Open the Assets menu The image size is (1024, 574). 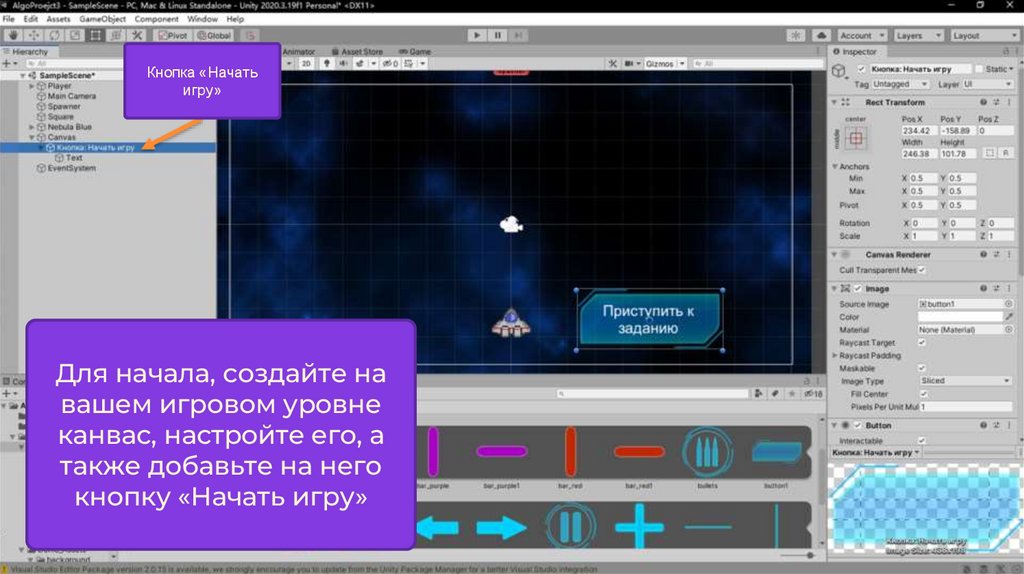pos(58,19)
